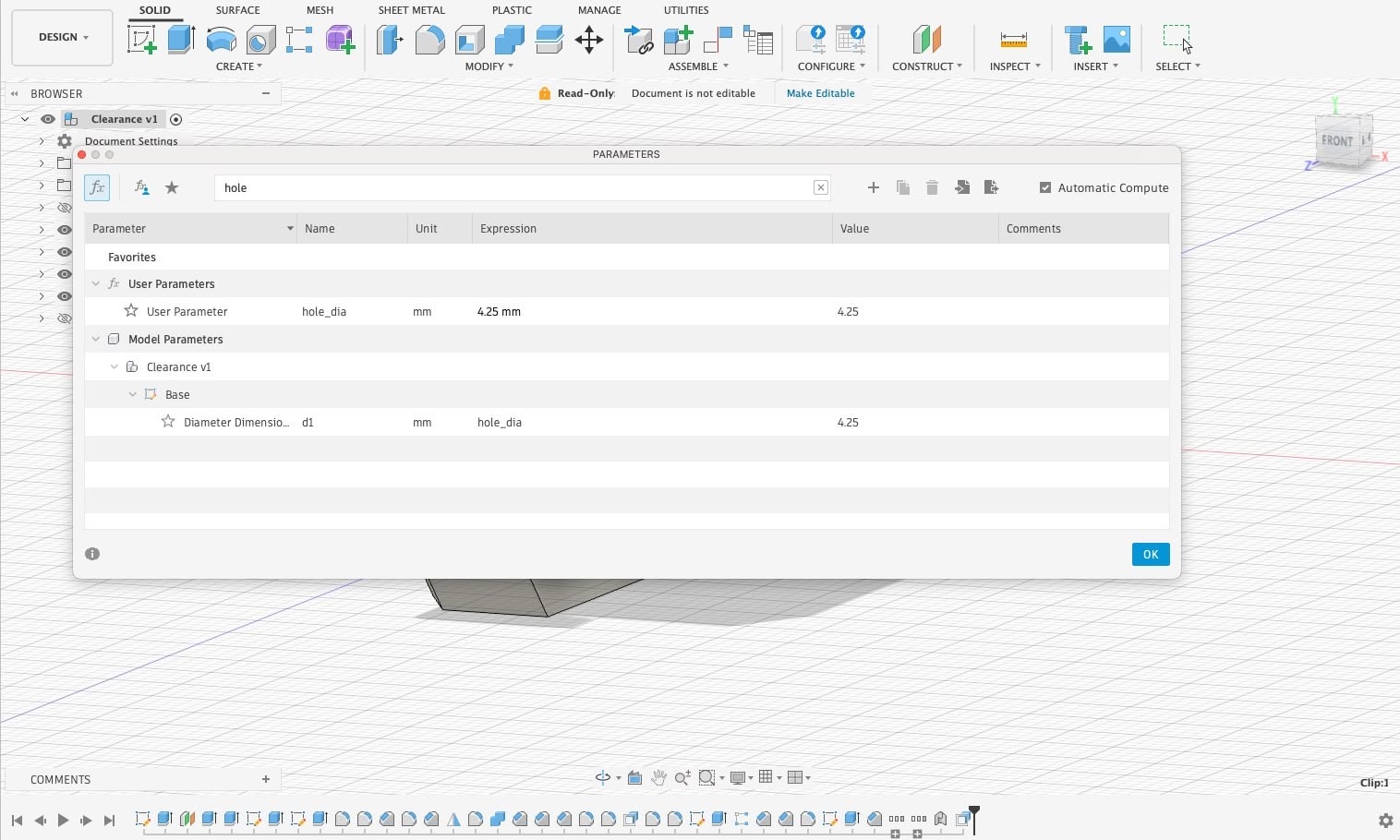Toggle the activate component radio for Clearance v1
This screenshot has width=1400, height=840.
pos(175,119)
